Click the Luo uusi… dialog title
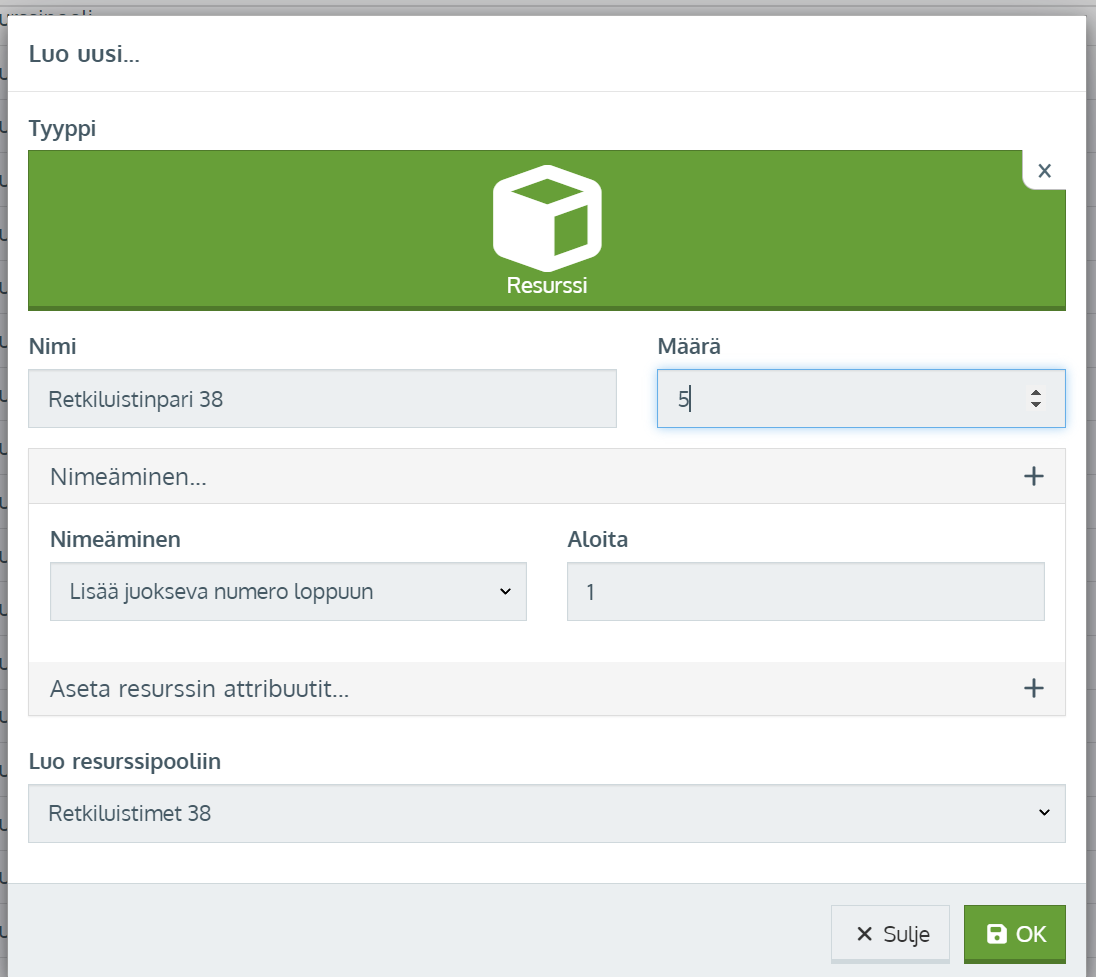 [x=84, y=54]
